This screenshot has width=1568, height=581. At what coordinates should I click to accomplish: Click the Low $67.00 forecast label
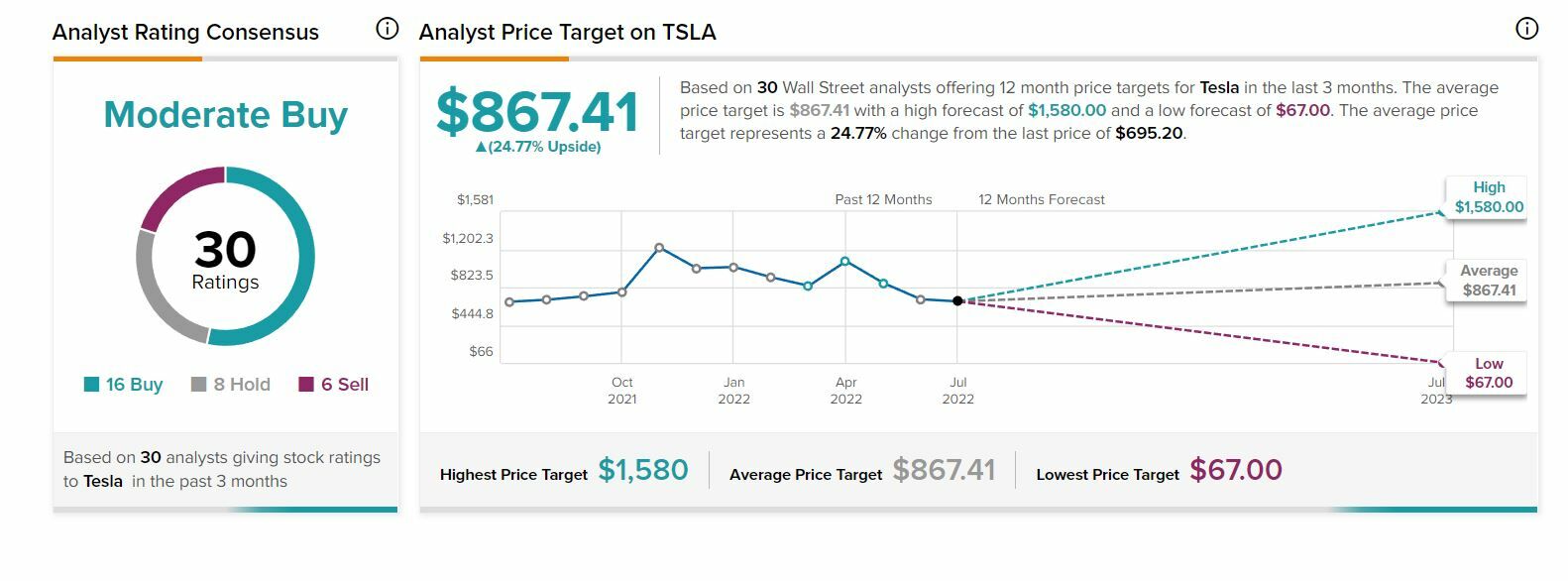[x=1489, y=373]
